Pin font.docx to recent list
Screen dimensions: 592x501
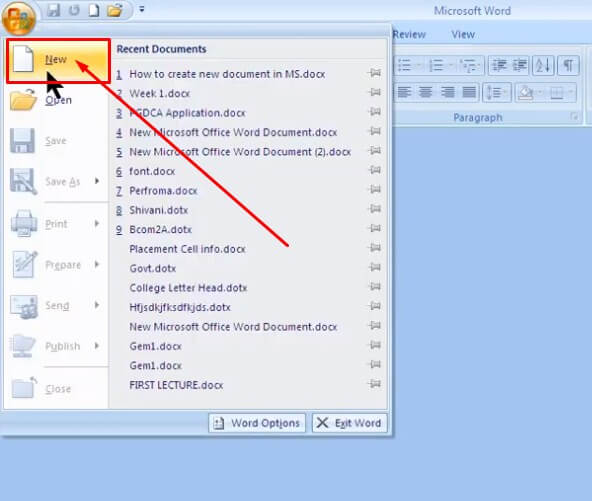point(375,170)
